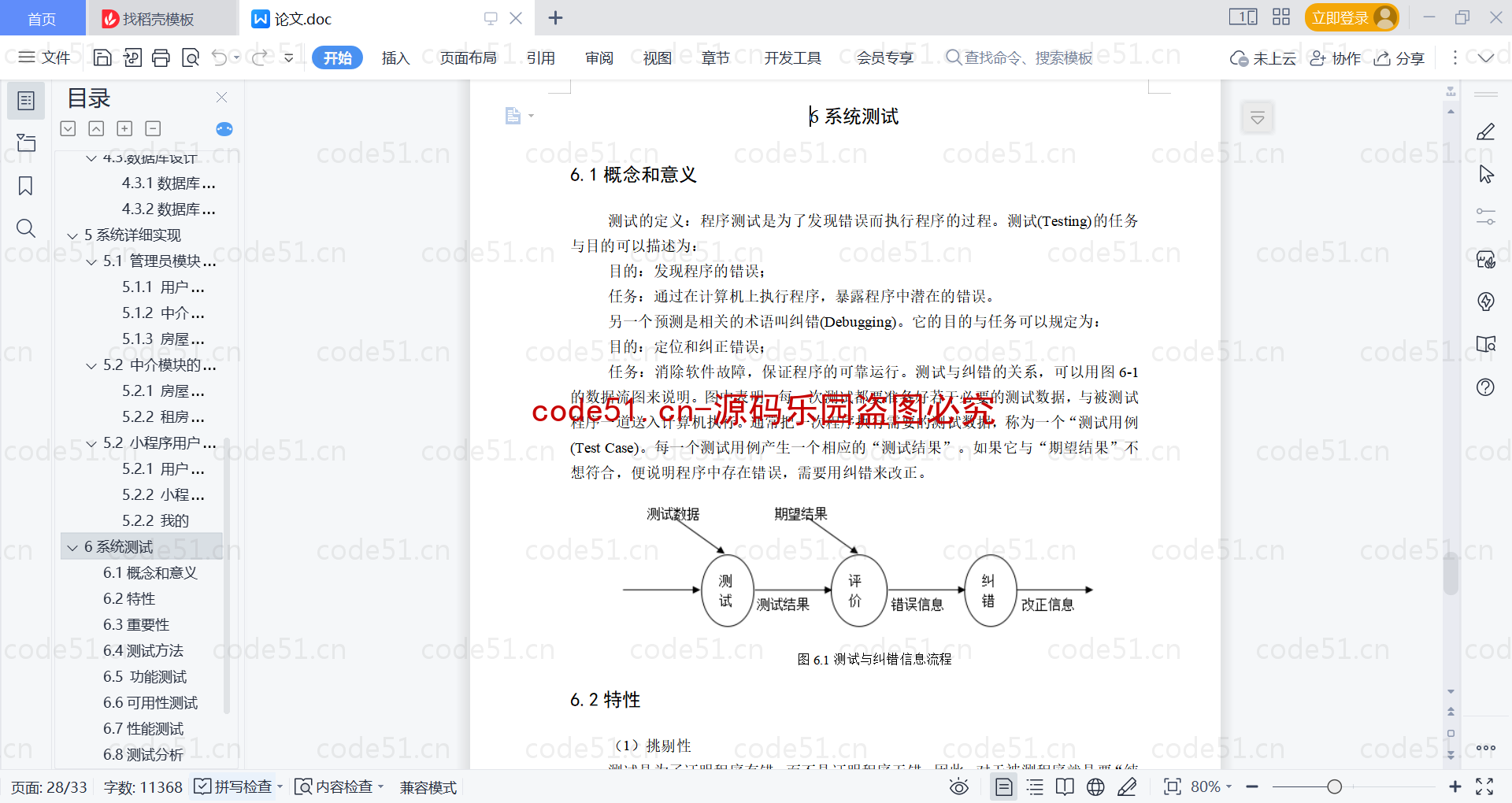Click the document vertical scrollbar thumb
The height and width of the screenshot is (803, 1512).
coord(1451,572)
